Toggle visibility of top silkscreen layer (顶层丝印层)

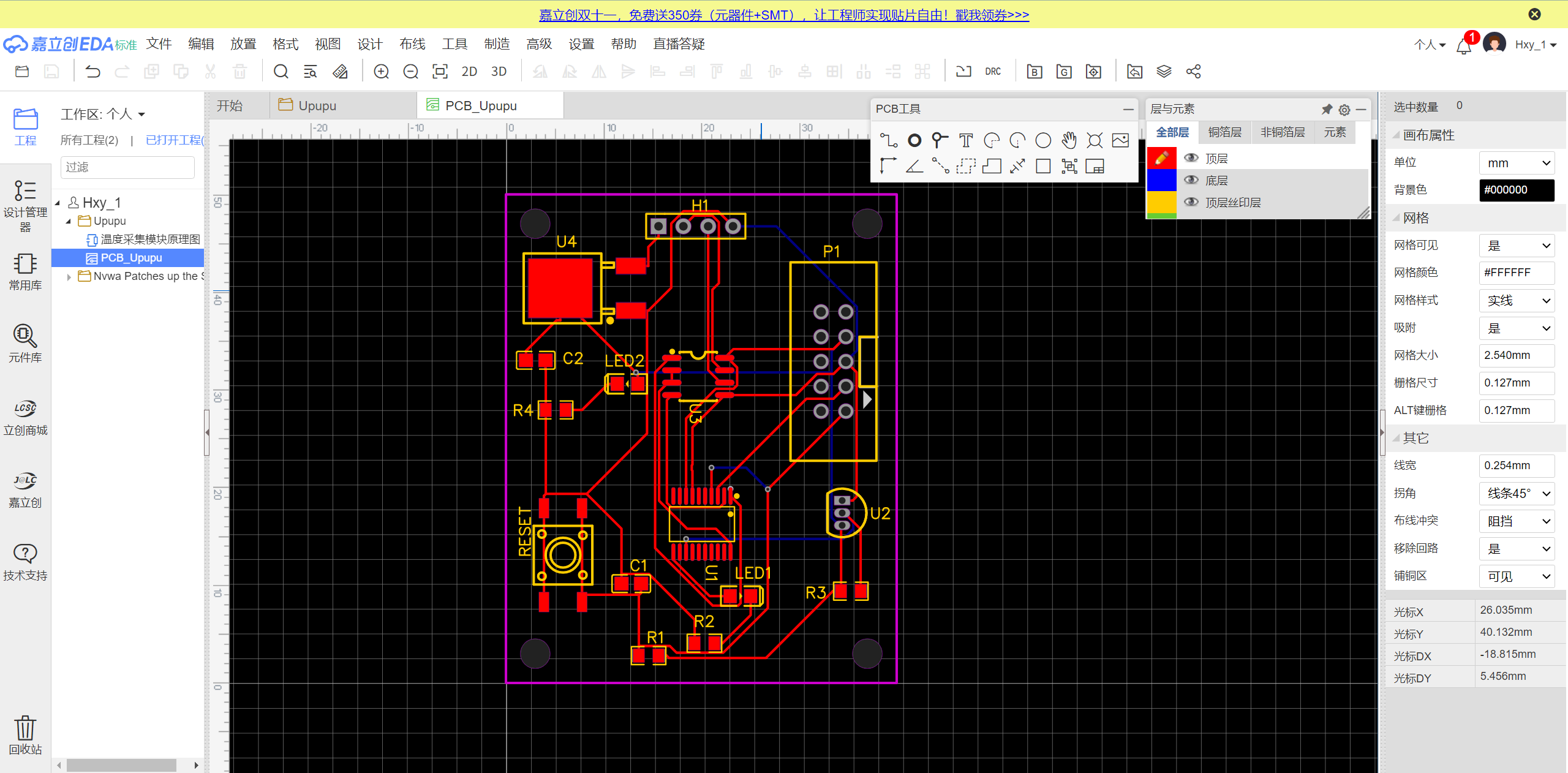point(1191,202)
